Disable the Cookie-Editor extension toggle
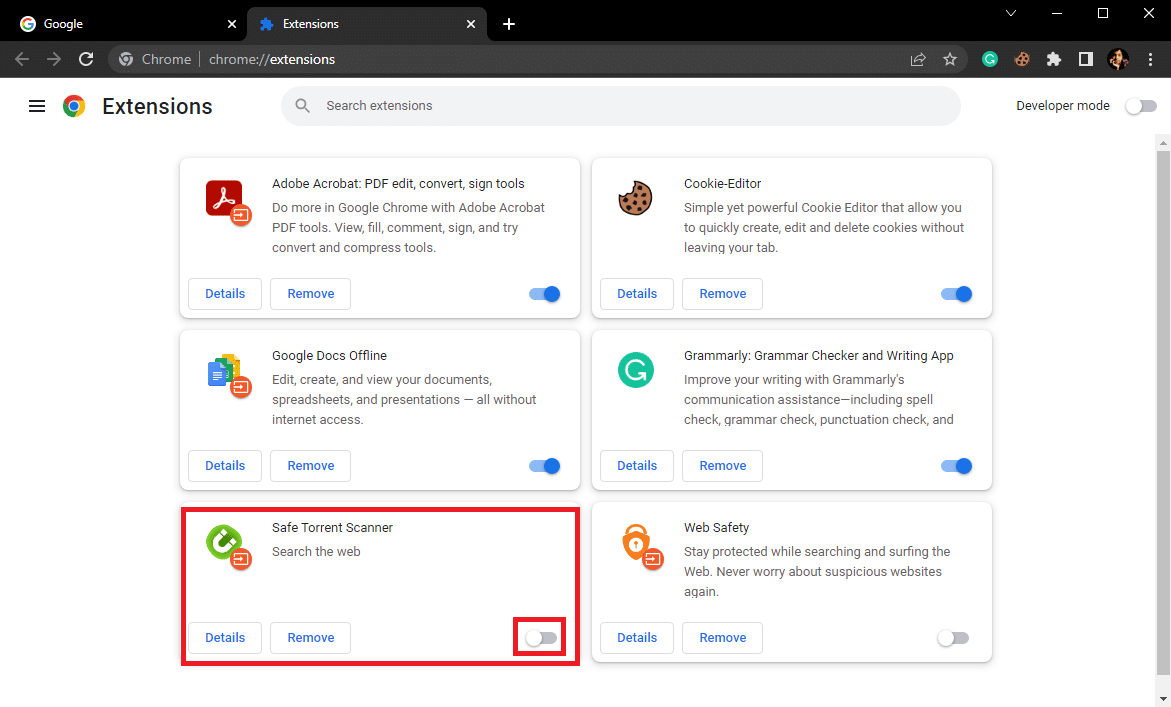 956,294
